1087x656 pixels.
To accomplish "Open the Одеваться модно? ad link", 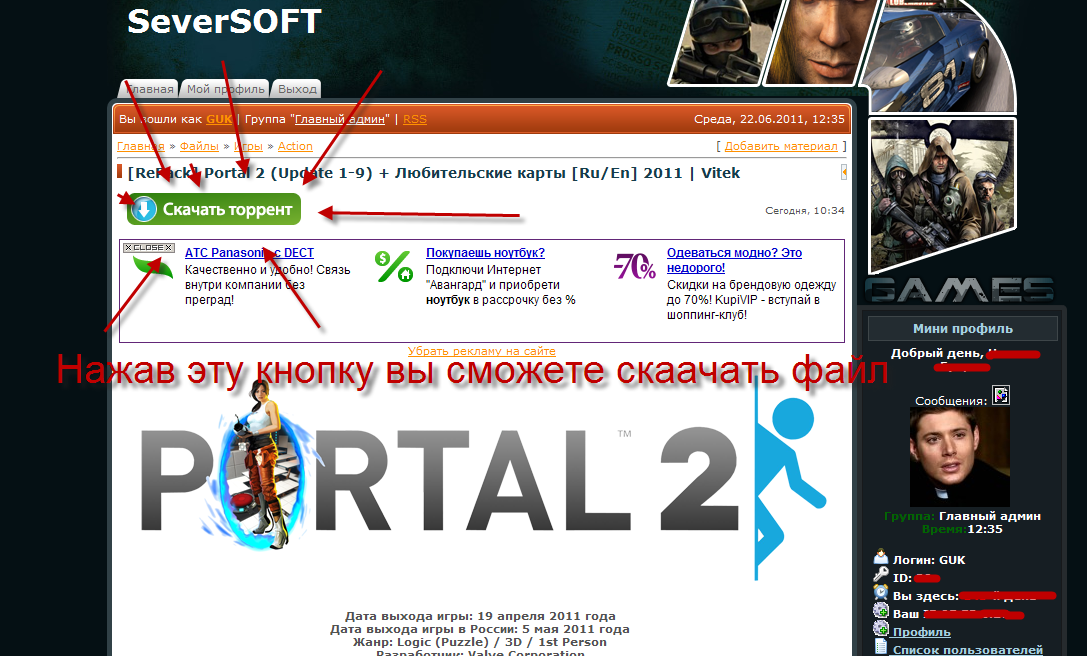I will [x=734, y=260].
